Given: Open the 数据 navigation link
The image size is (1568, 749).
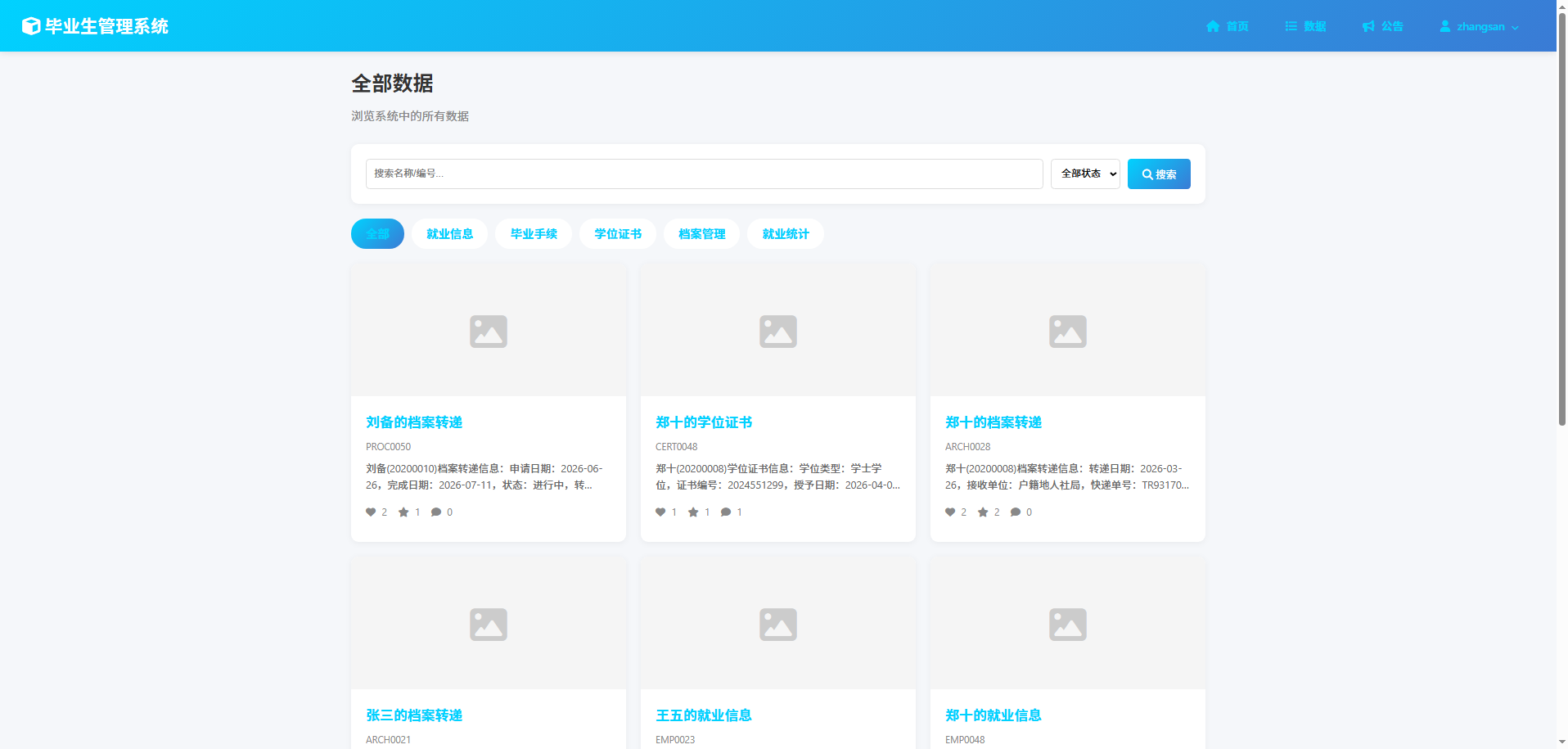Looking at the screenshot, I should tap(1305, 26).
